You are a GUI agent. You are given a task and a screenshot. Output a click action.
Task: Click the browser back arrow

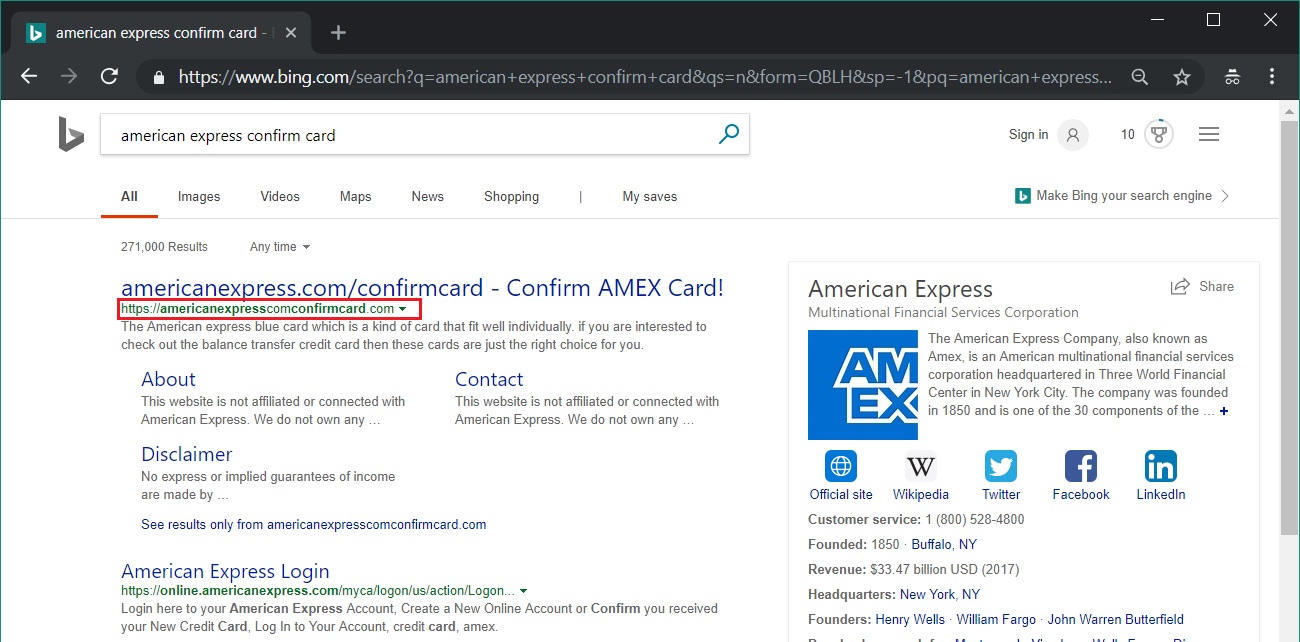coord(29,77)
